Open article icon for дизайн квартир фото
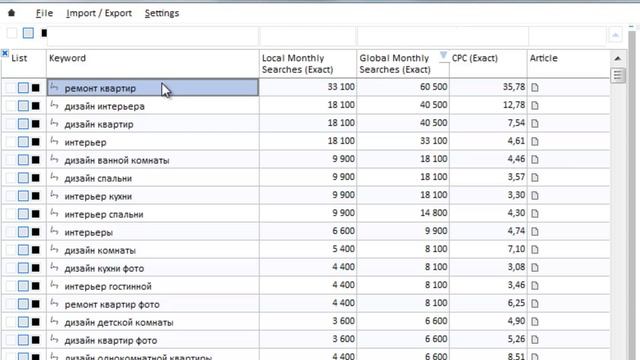This screenshot has width=640, height=360. click(535, 339)
